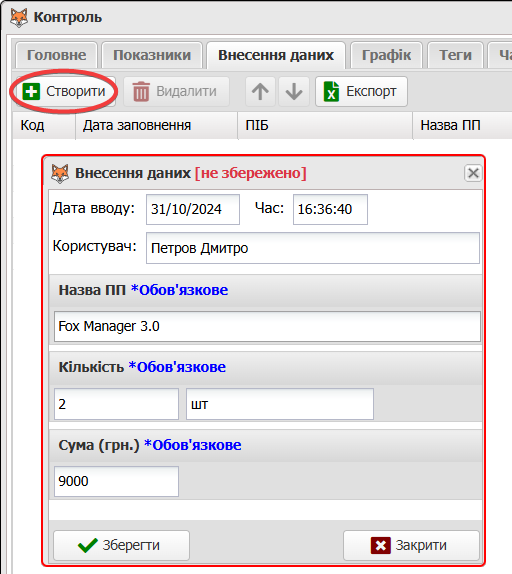Click the Кількість unit field showing шт

(280, 404)
